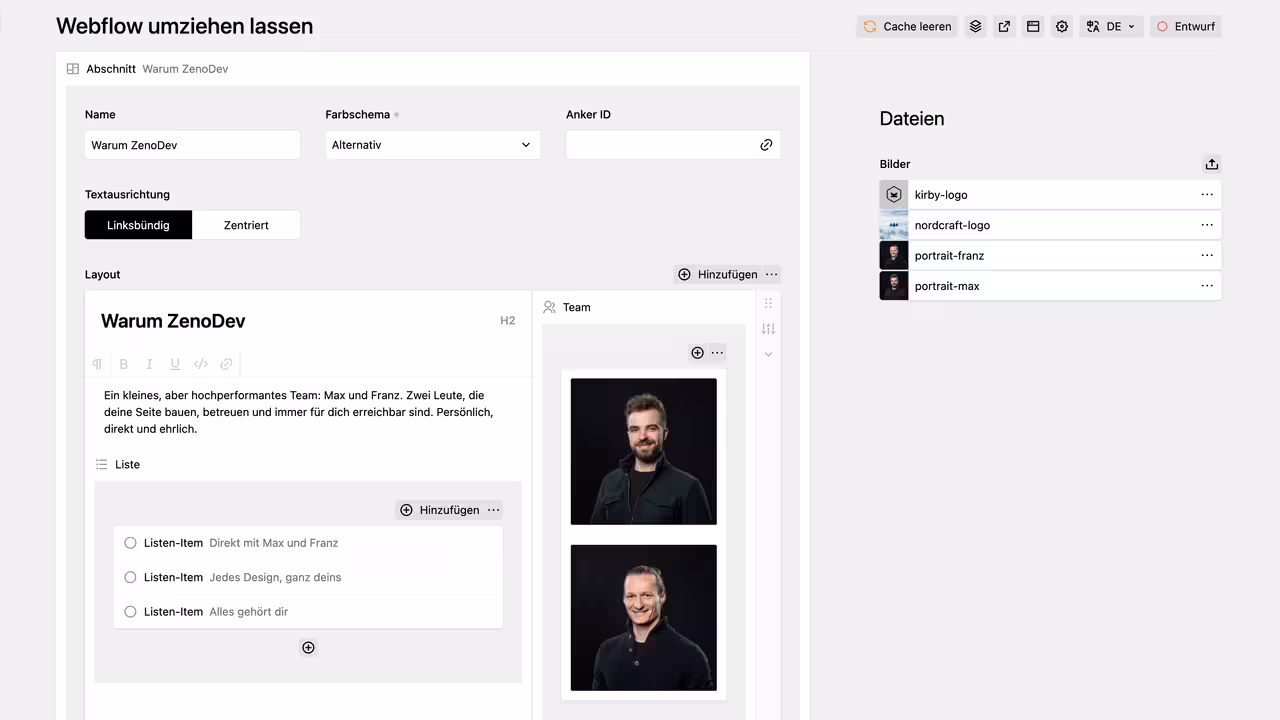This screenshot has height=720, width=1280.
Task: Toggle inline code formatting icon
Action: click(x=201, y=364)
